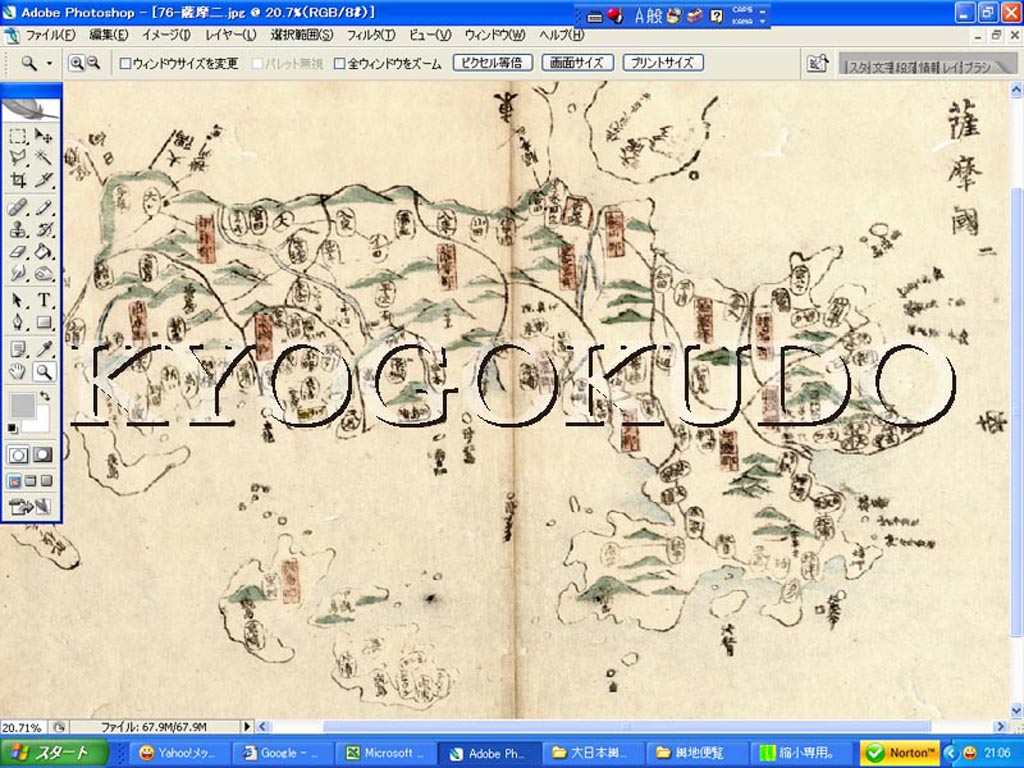Click horizontal scrollbar right arrow
1024x768 pixels.
click(1001, 726)
